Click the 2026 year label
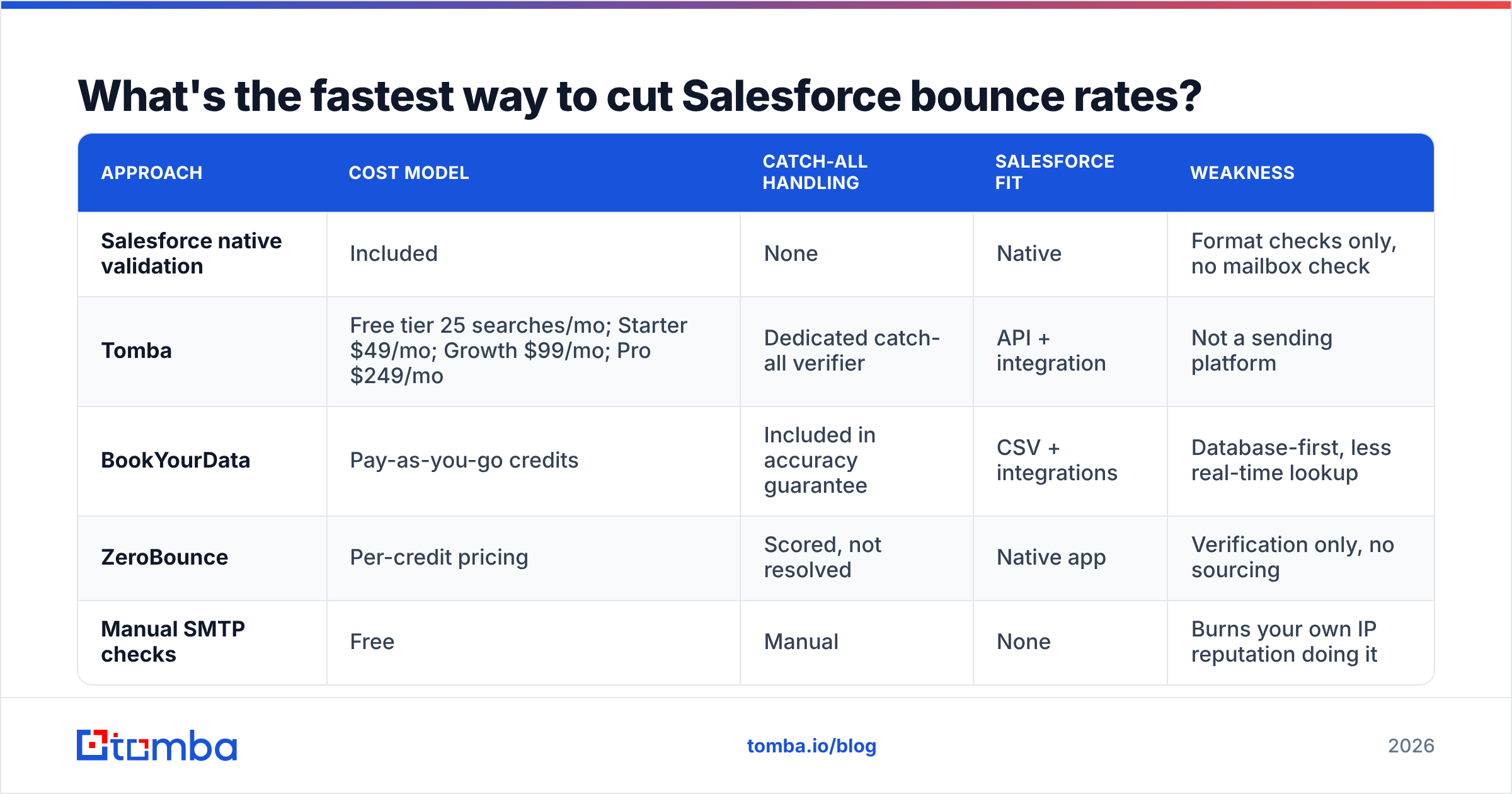1512x794 pixels. (1411, 746)
